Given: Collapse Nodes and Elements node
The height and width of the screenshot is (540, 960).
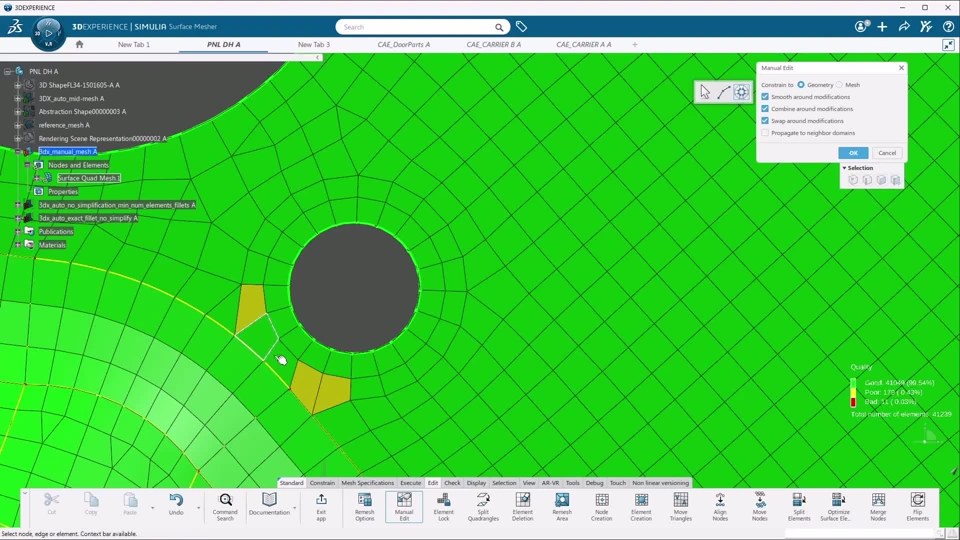Looking at the screenshot, I should click(x=28, y=165).
